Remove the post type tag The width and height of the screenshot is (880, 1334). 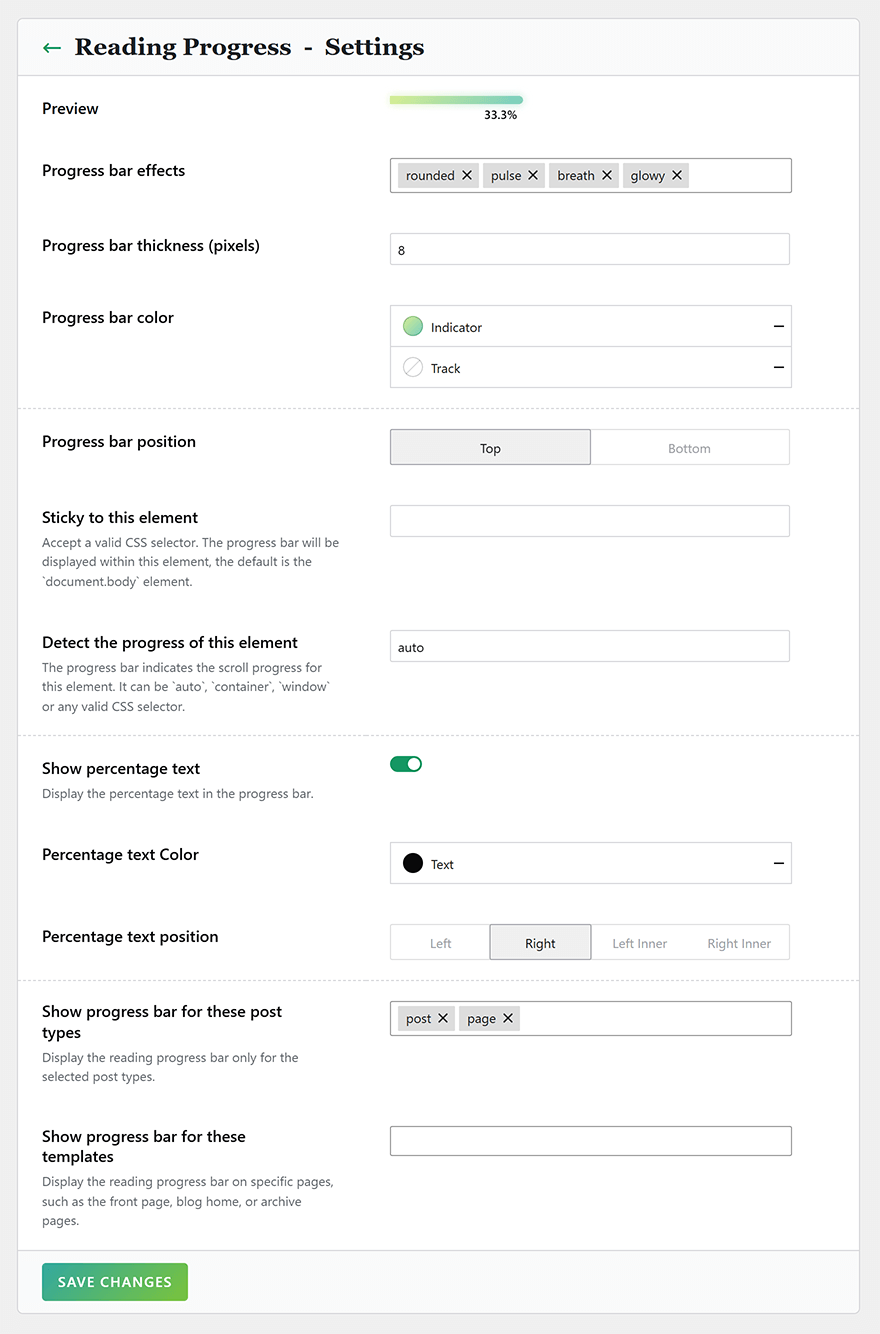(443, 1018)
